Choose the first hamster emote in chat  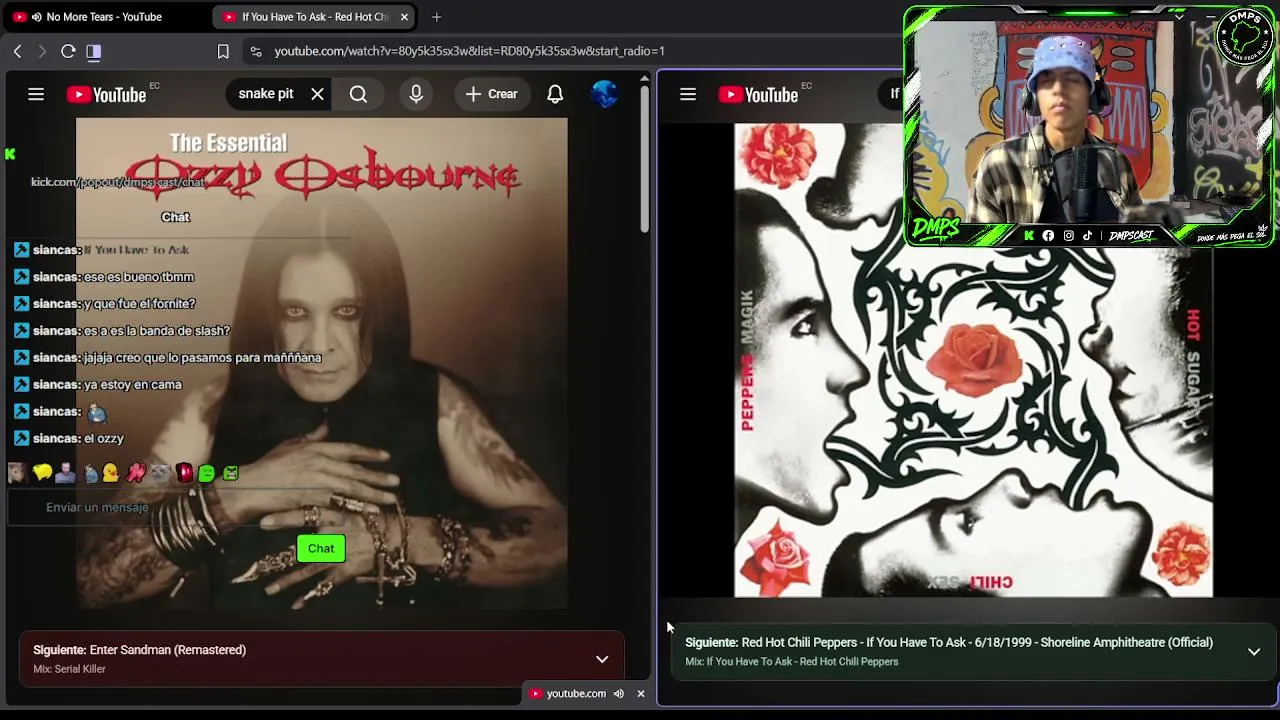17,473
